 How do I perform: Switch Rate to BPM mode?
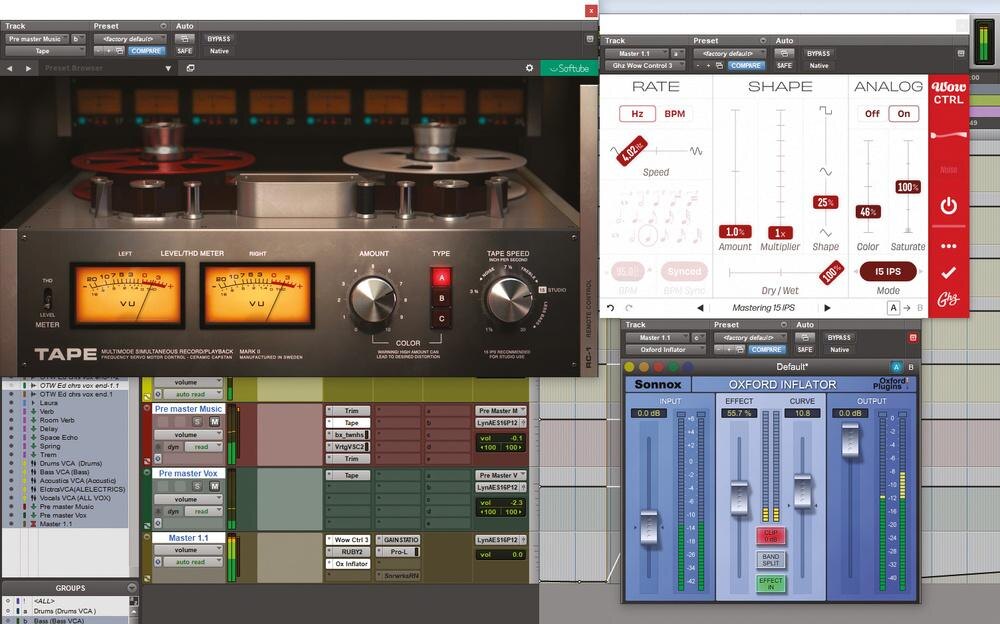point(675,114)
